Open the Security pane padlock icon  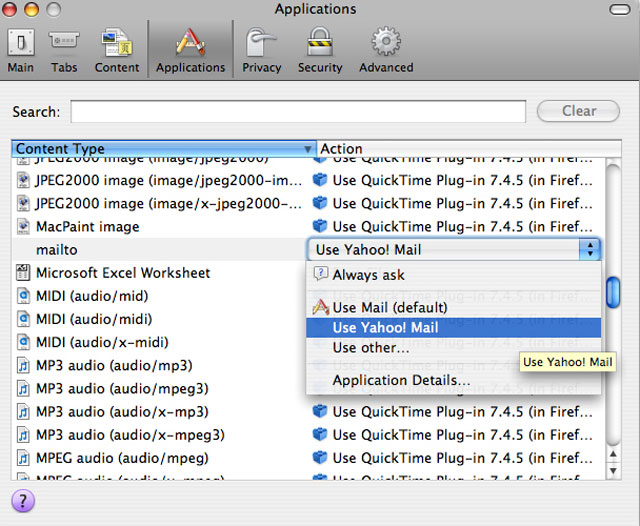(320, 42)
